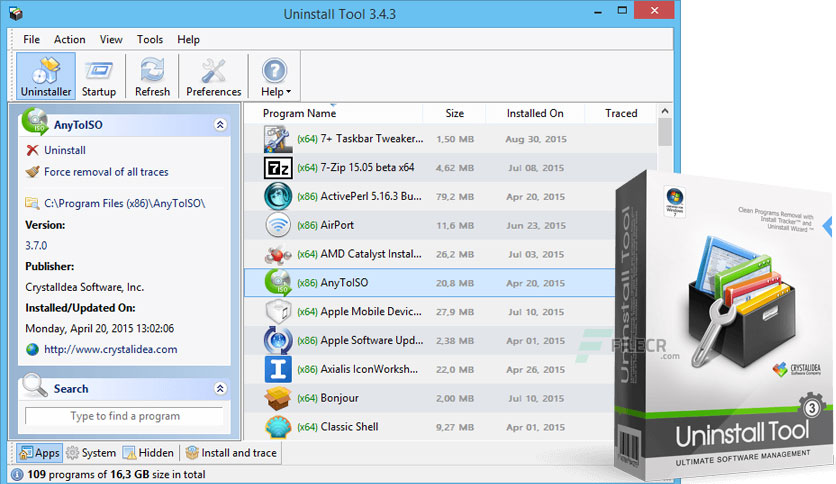Click the Crystalidea Software, Inc. publisher text
Screen dimensions: 836x484
[x=84, y=287]
